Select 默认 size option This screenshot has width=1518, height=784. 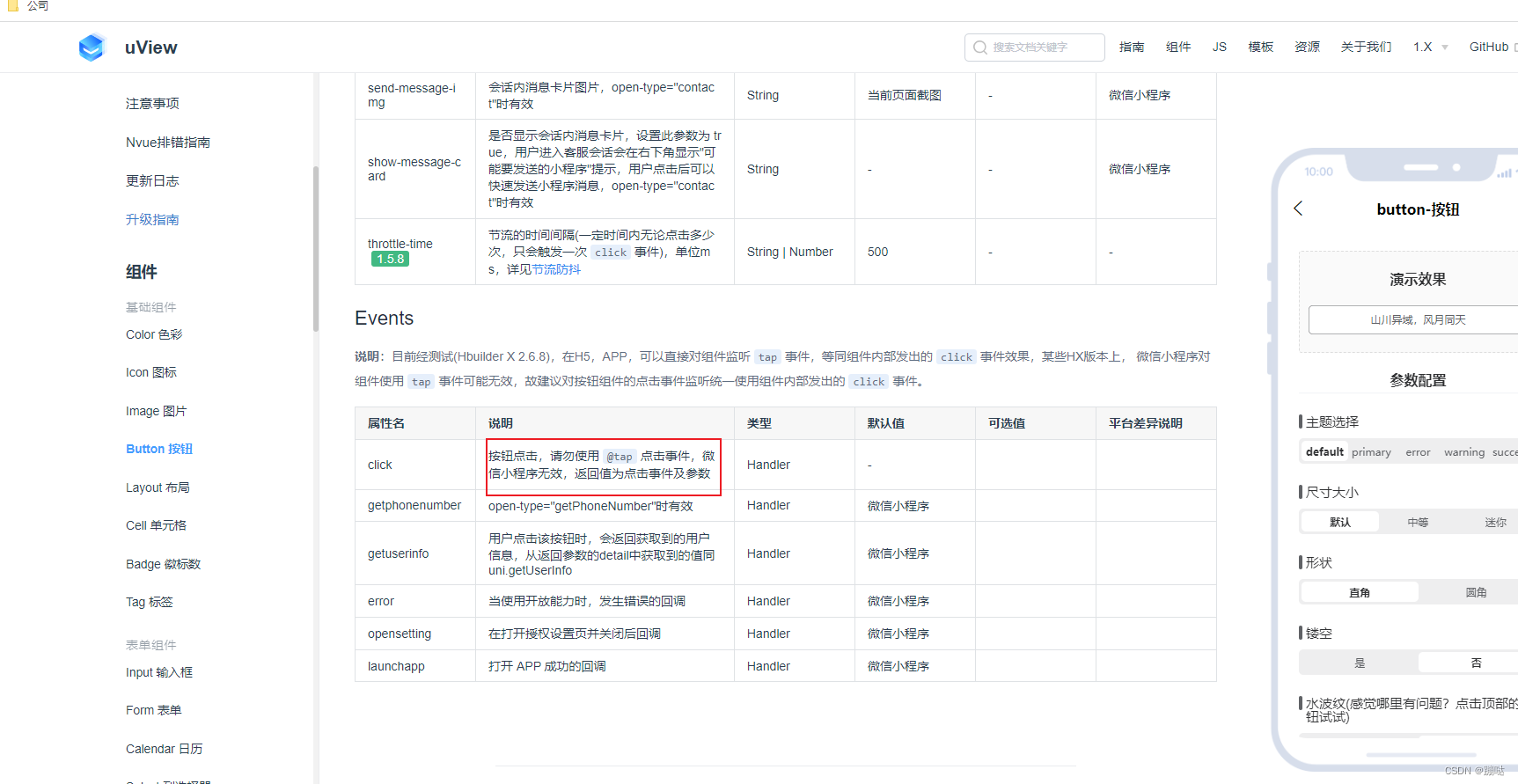1340,522
